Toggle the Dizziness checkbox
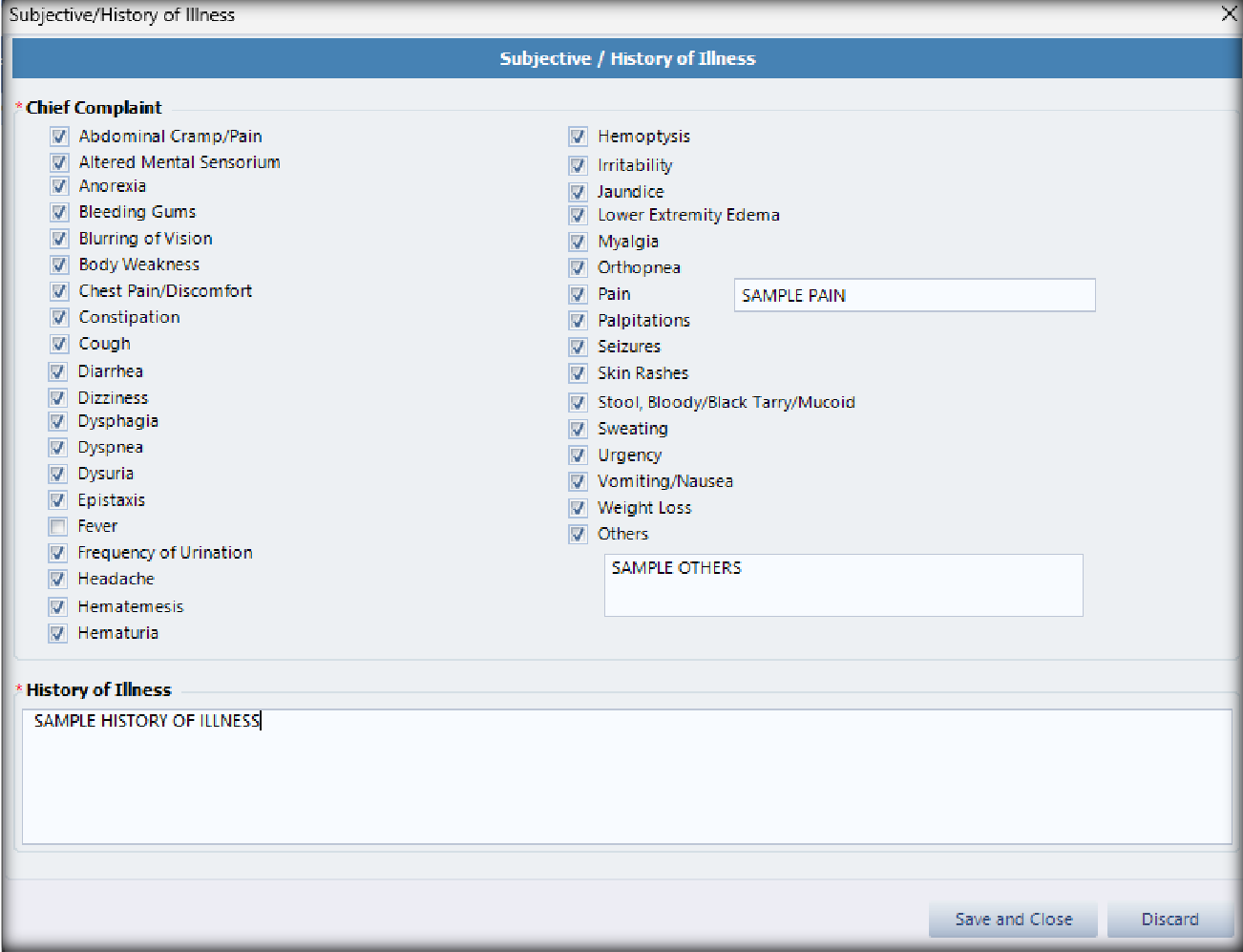The width and height of the screenshot is (1243, 952). pyautogui.click(x=58, y=398)
